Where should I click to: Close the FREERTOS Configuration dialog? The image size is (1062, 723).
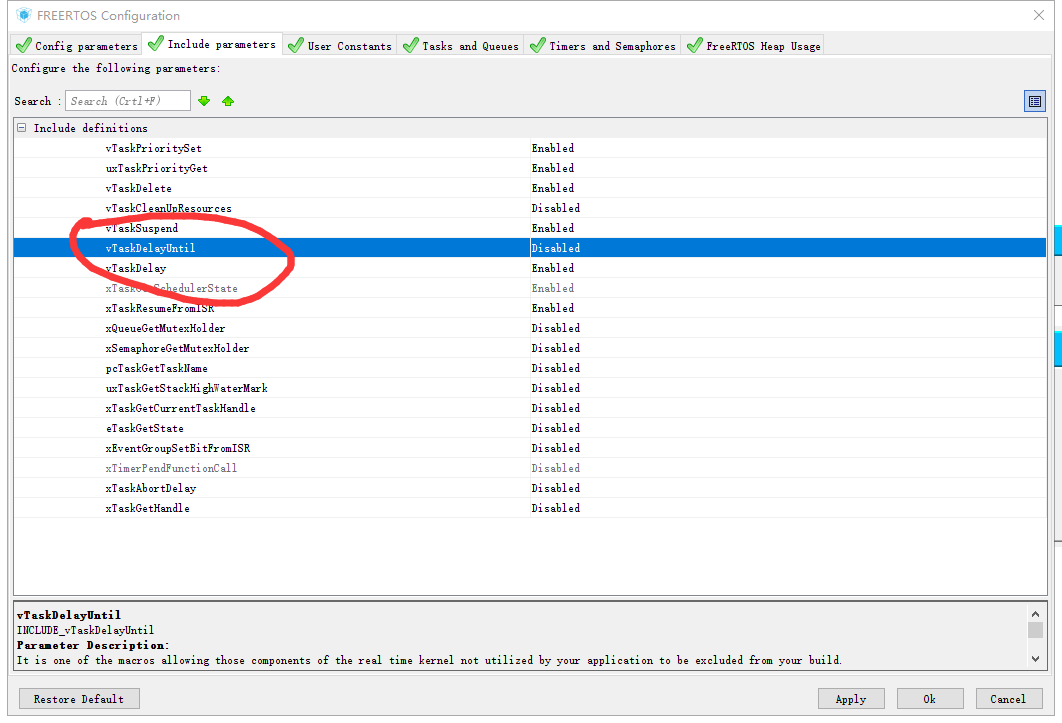tap(1038, 15)
